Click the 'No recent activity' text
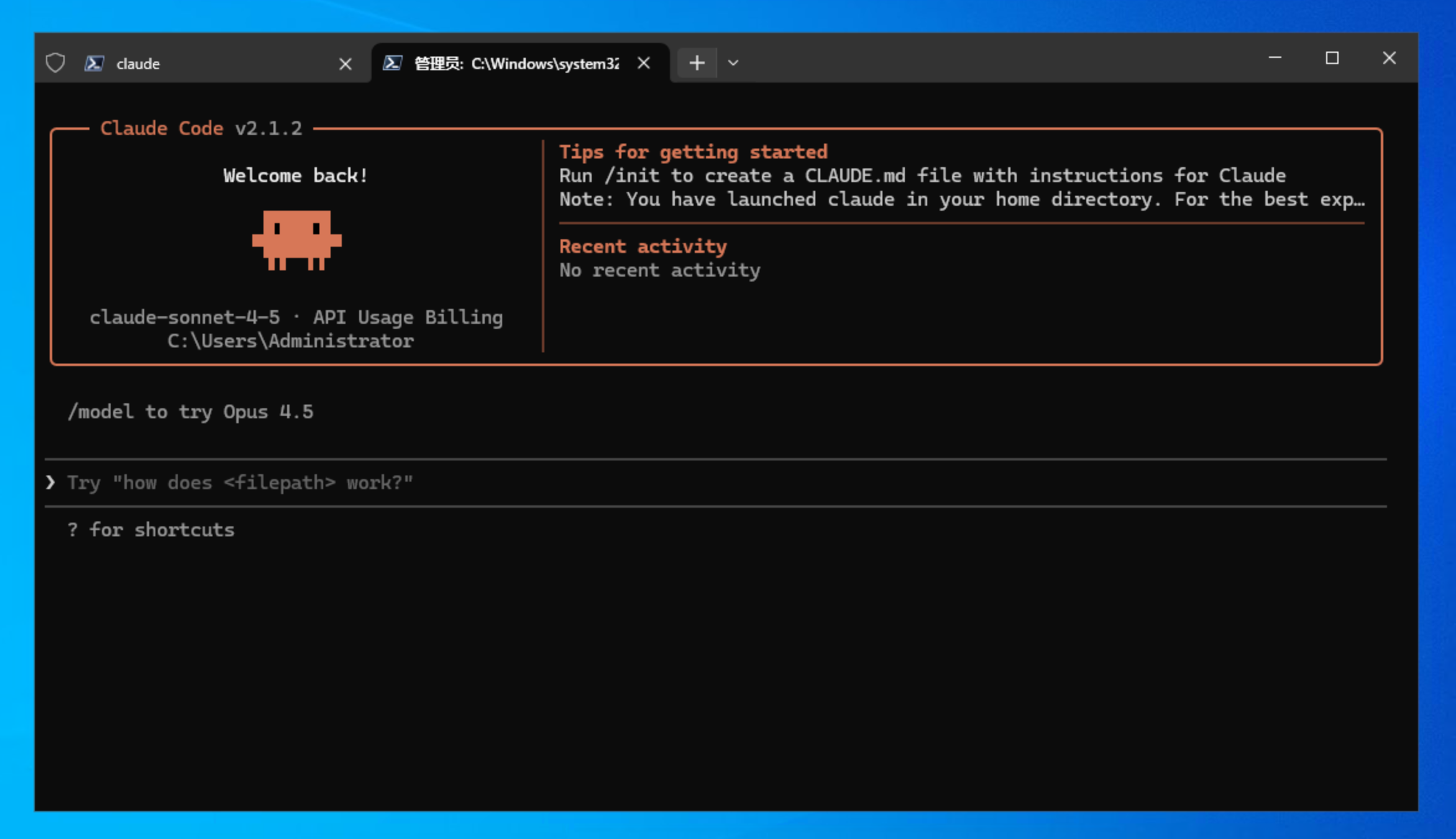This screenshot has width=1456, height=839. pos(659,270)
